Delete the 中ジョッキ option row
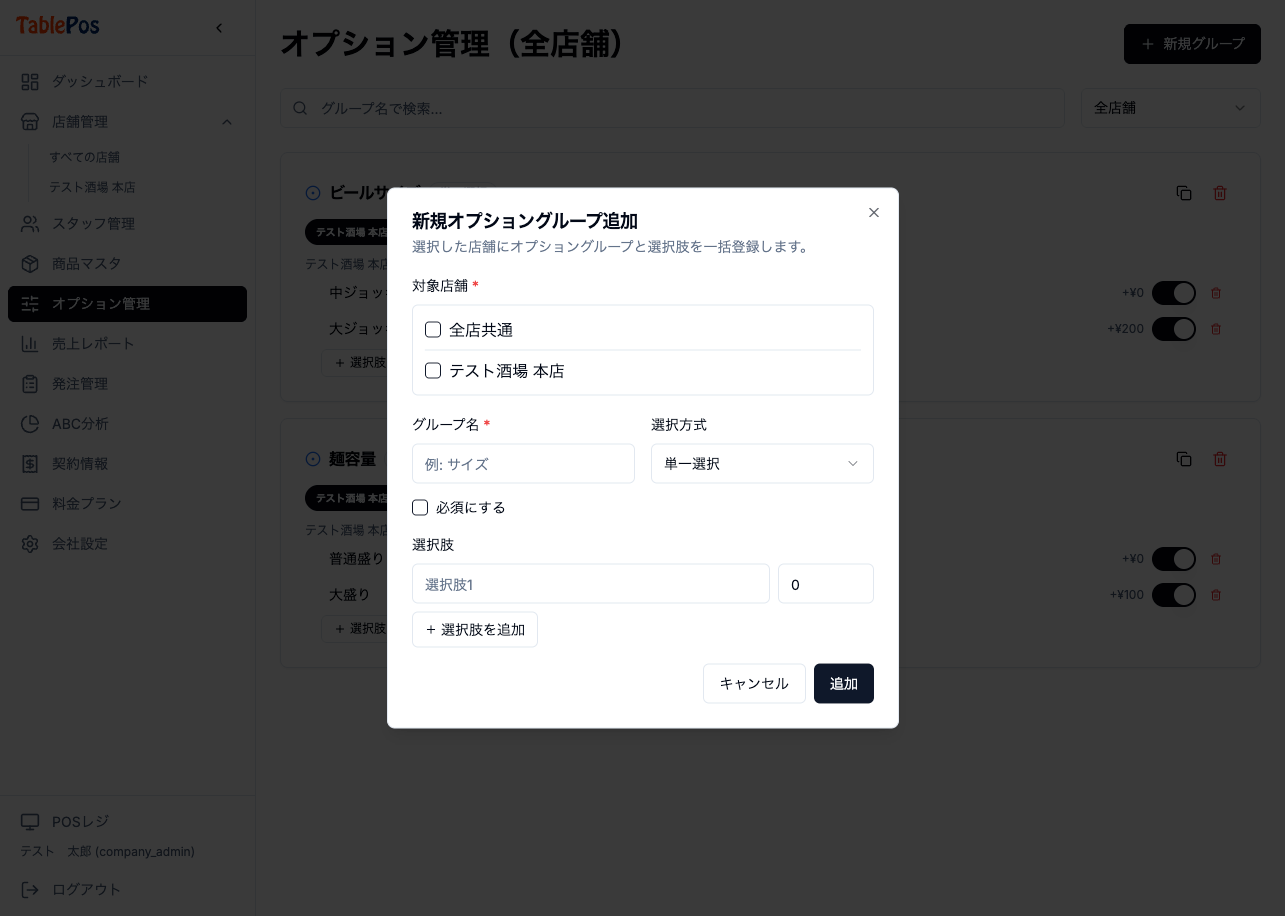1285x916 pixels. (1216, 293)
